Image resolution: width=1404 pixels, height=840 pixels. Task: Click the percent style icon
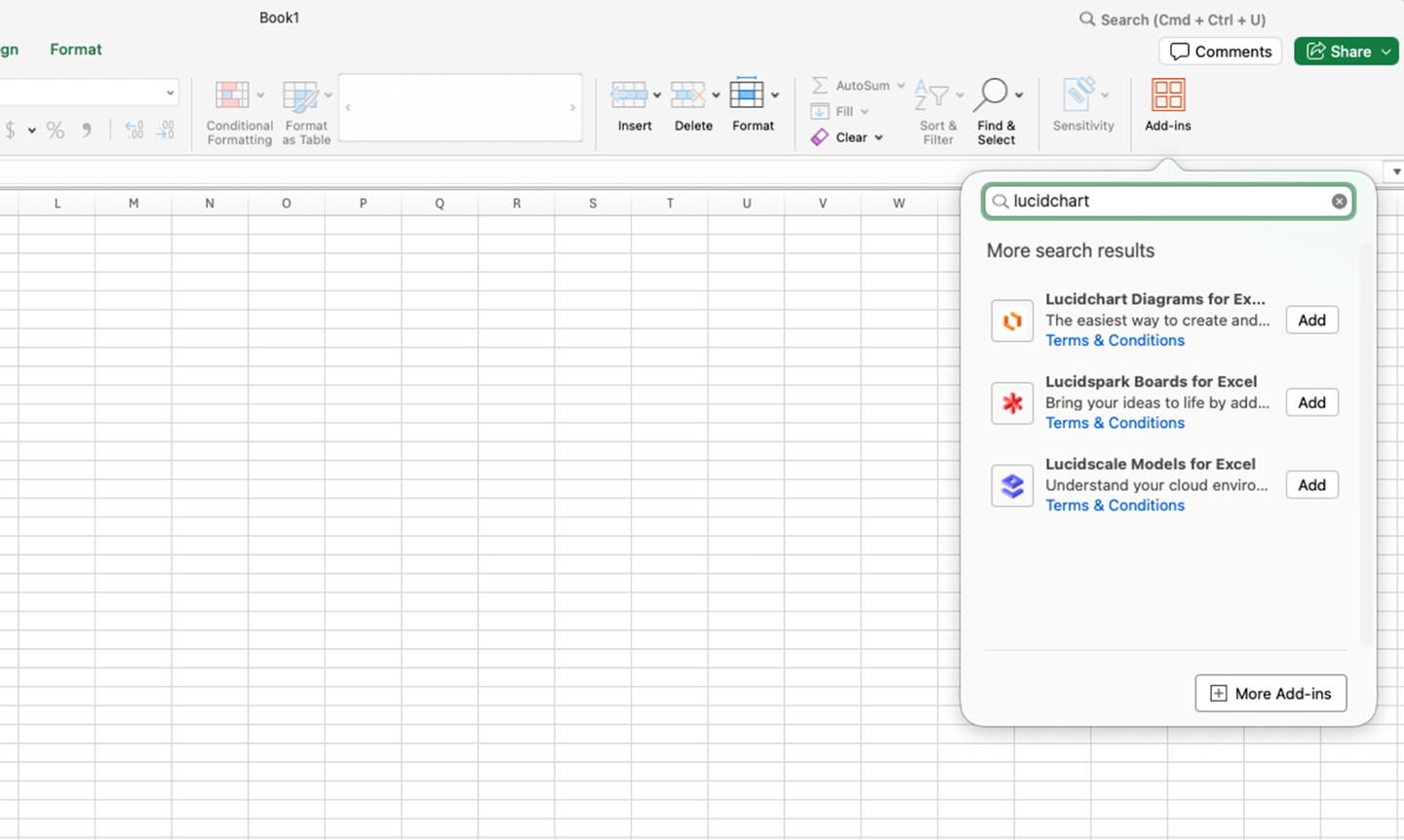tap(56, 131)
